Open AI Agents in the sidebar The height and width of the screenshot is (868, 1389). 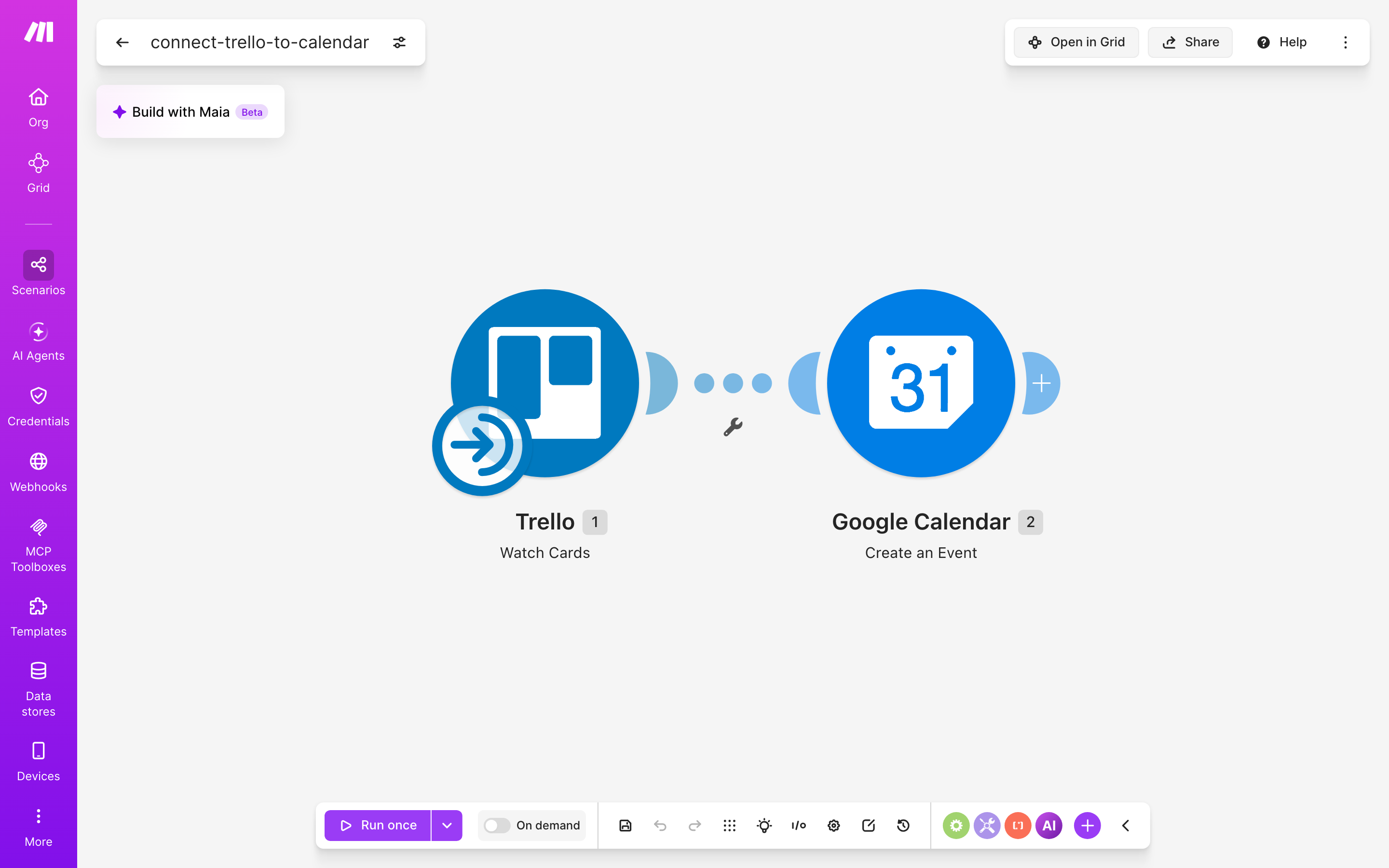[x=39, y=341]
